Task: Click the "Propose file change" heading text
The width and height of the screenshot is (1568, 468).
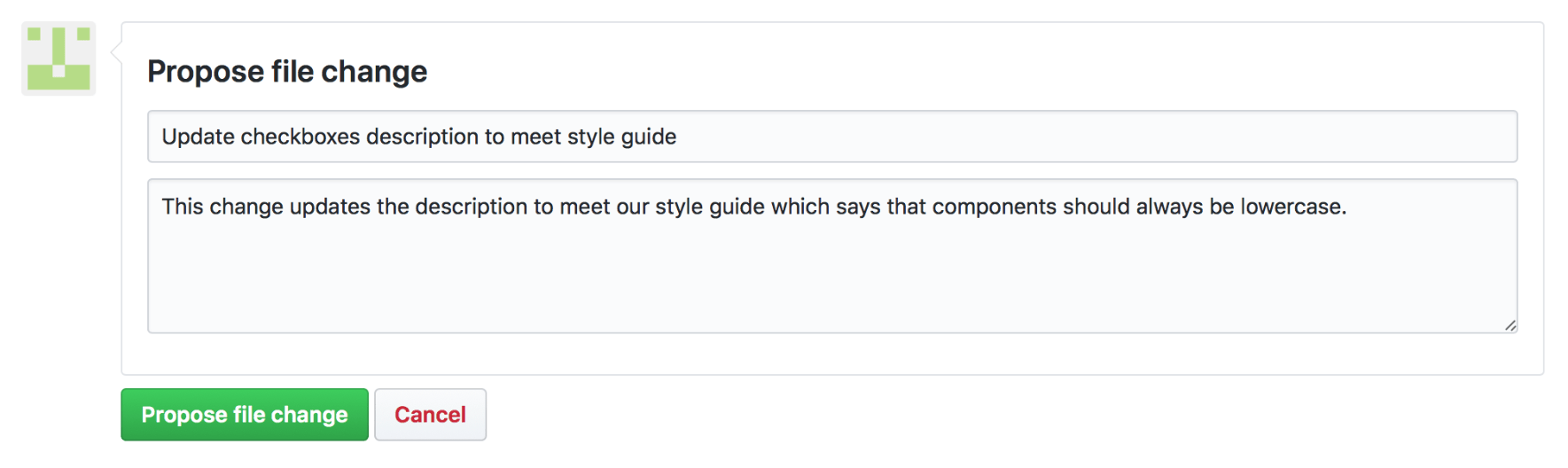Action: coord(287,71)
